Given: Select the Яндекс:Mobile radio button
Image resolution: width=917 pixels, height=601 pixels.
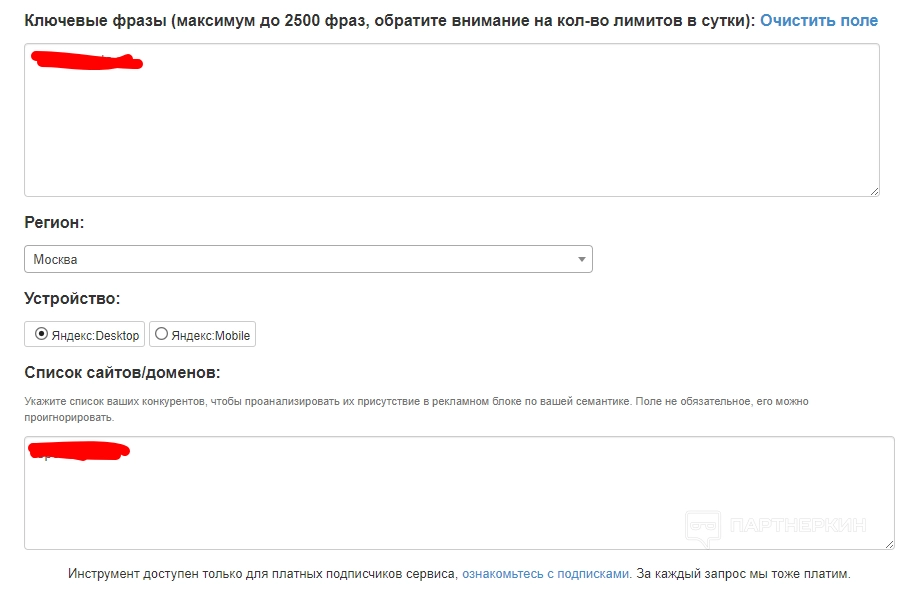Looking at the screenshot, I should point(162,335).
